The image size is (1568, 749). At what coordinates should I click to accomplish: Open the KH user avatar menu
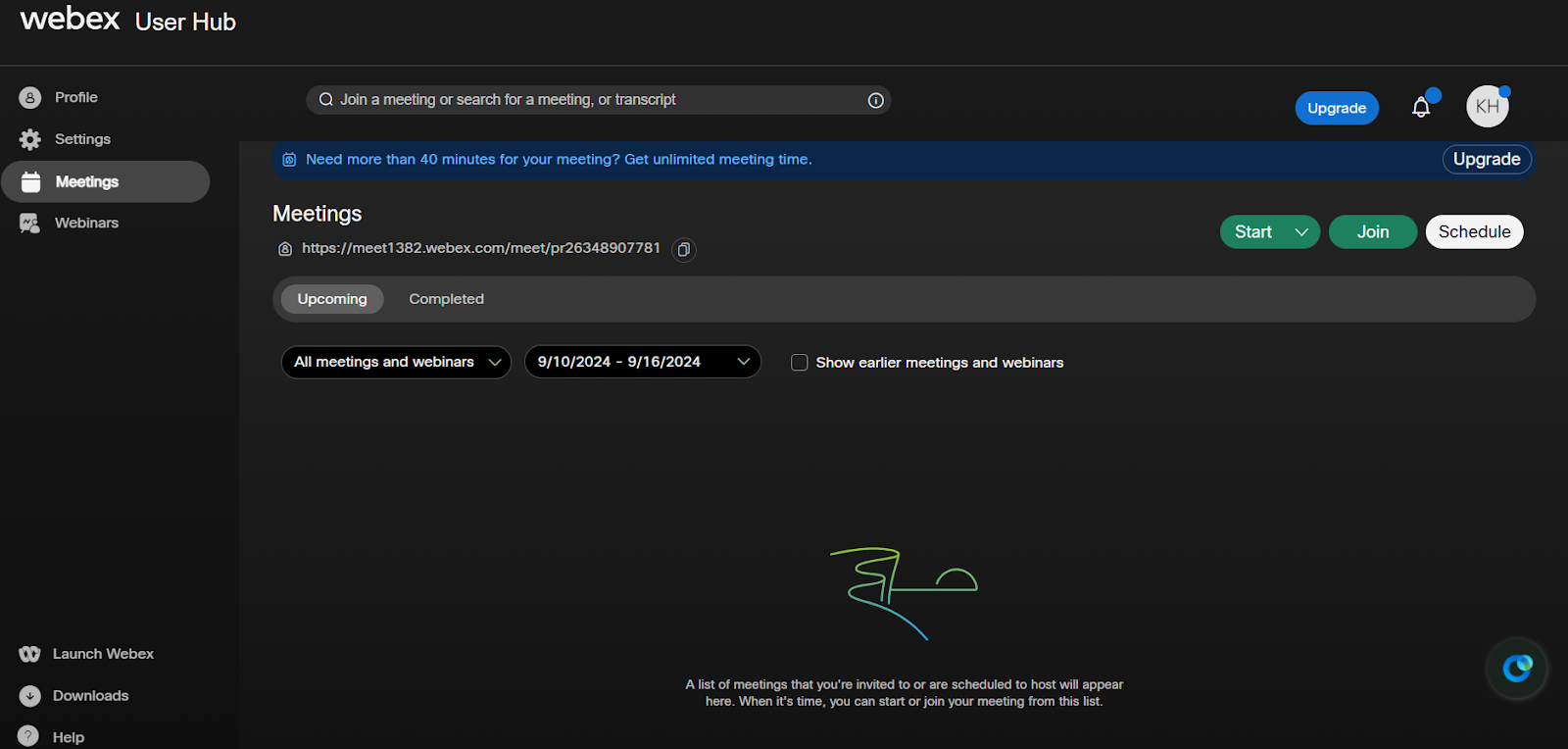point(1488,107)
